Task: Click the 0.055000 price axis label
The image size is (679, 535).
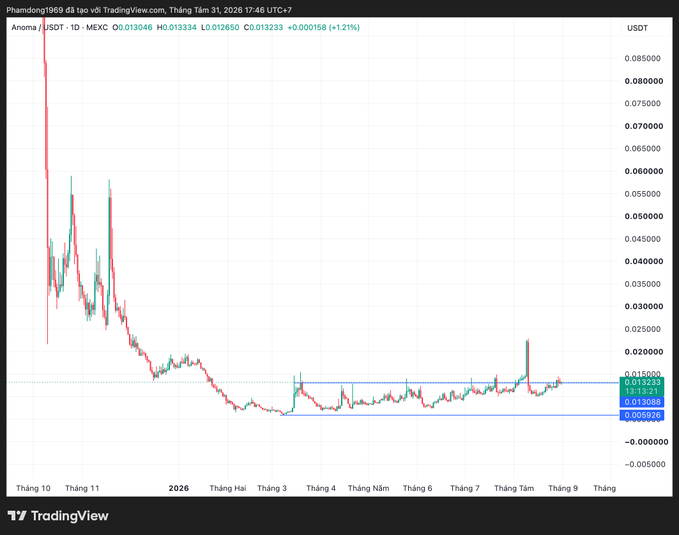Action: click(x=643, y=194)
